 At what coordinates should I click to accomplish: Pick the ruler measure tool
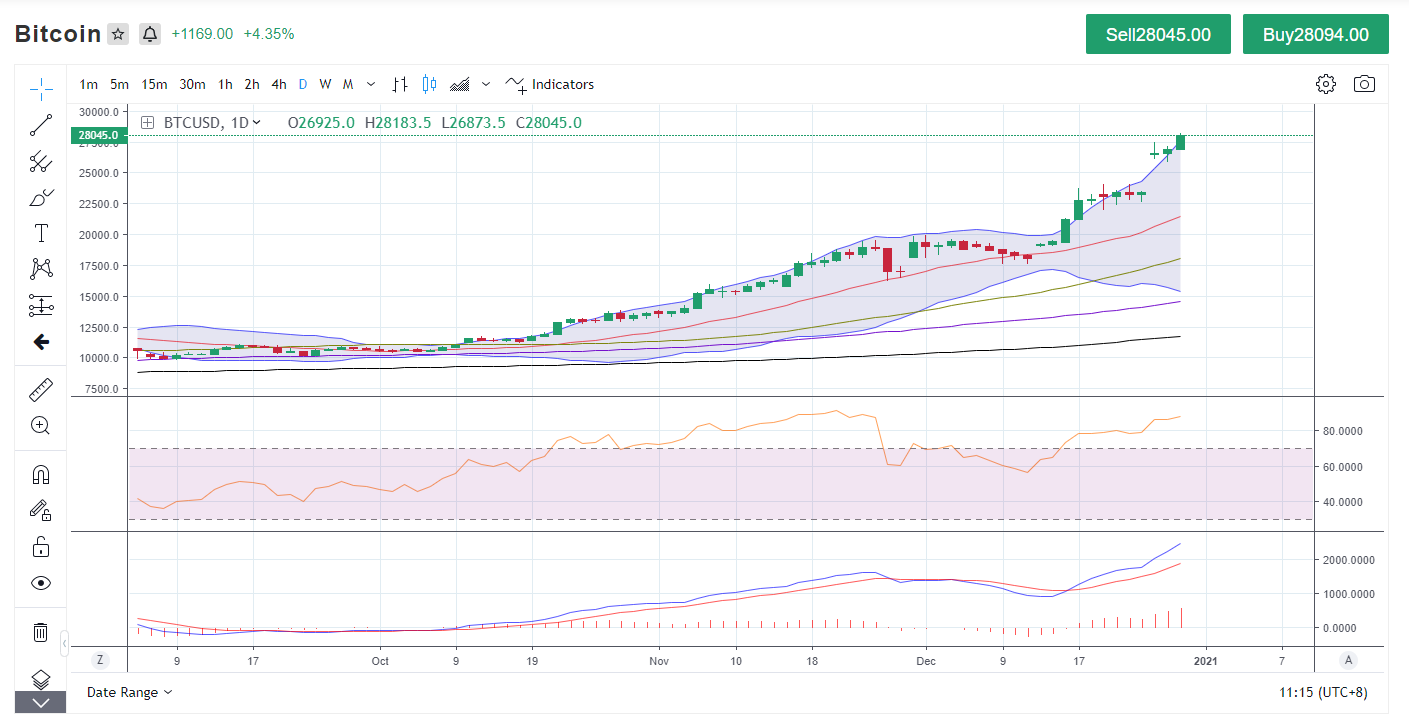pos(41,389)
